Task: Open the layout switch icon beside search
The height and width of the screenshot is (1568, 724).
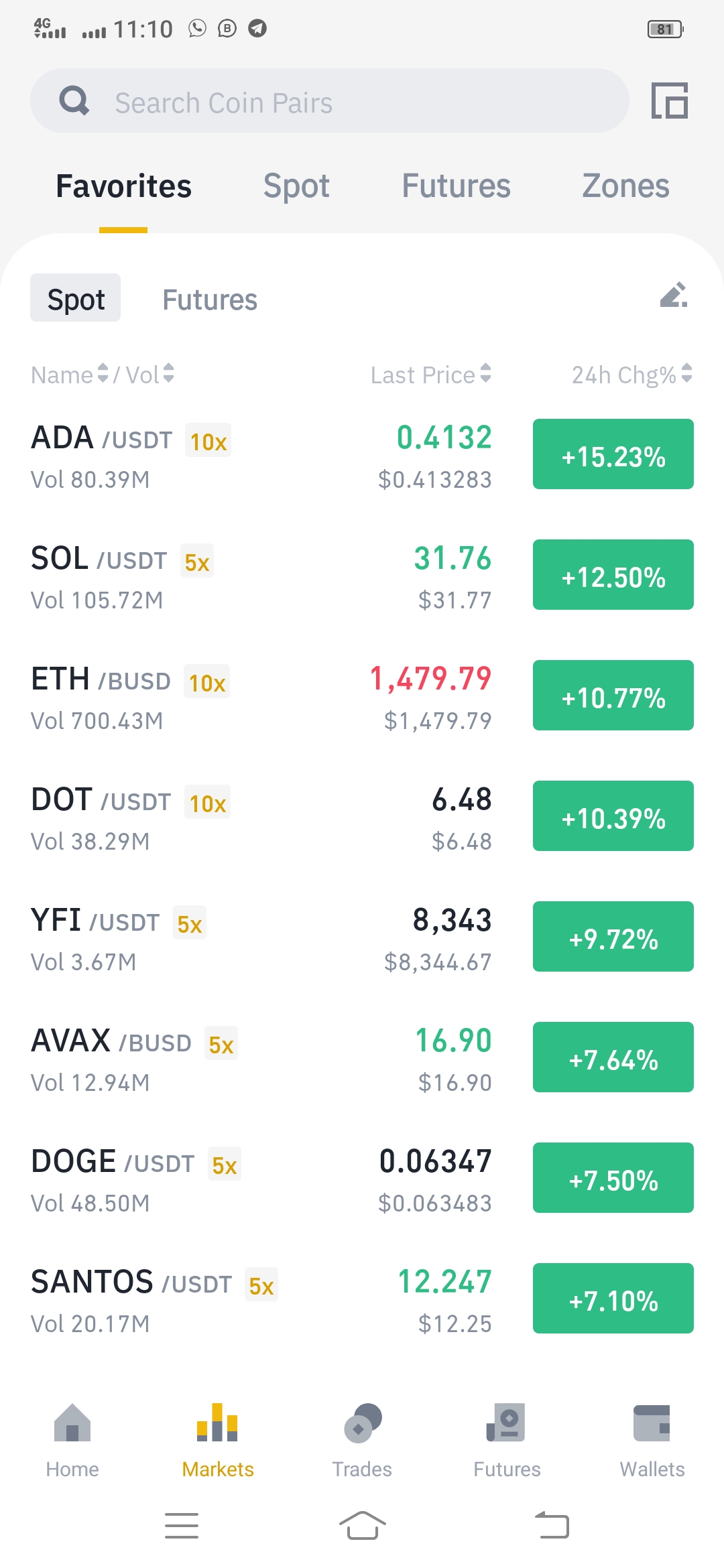Action: (x=670, y=101)
